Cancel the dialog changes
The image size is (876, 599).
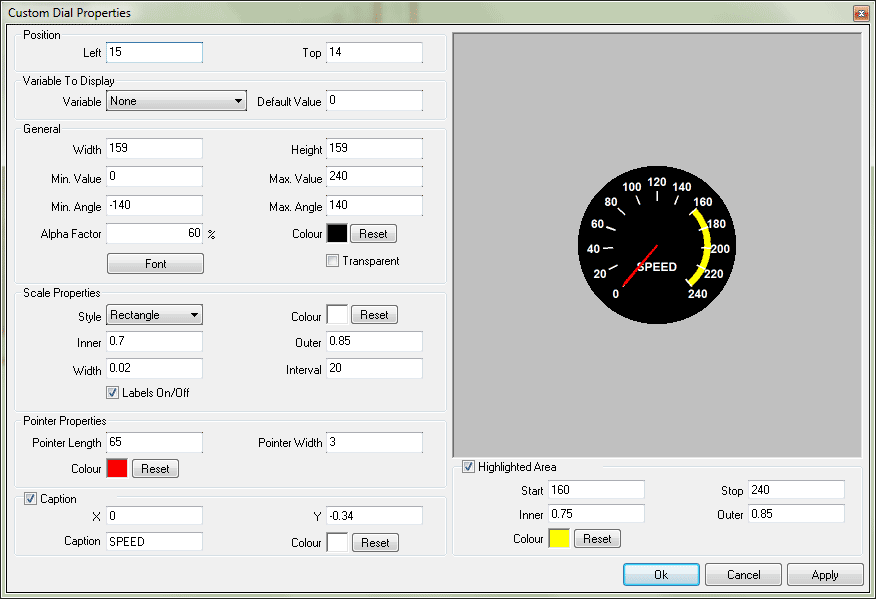point(743,575)
